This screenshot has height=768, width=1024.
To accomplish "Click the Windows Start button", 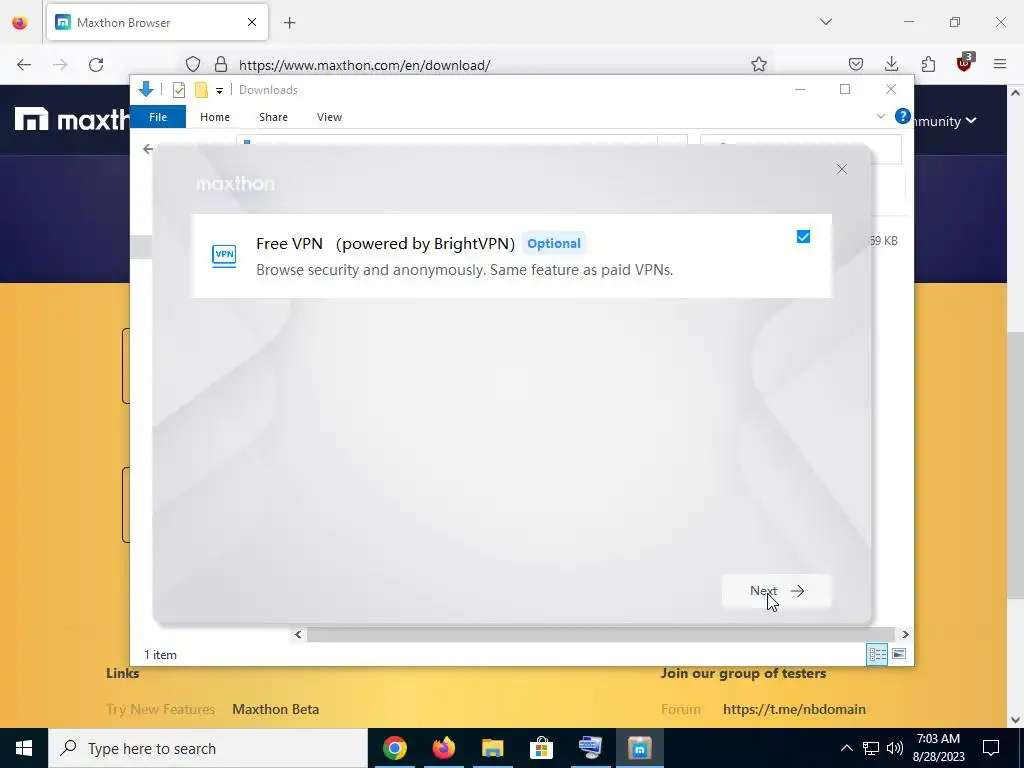I will tap(24, 748).
